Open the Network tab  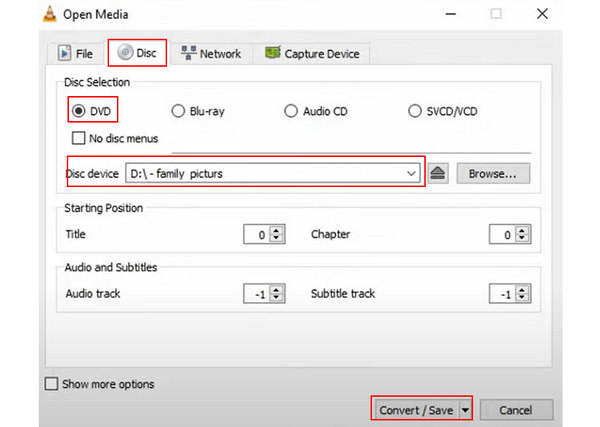[211, 54]
